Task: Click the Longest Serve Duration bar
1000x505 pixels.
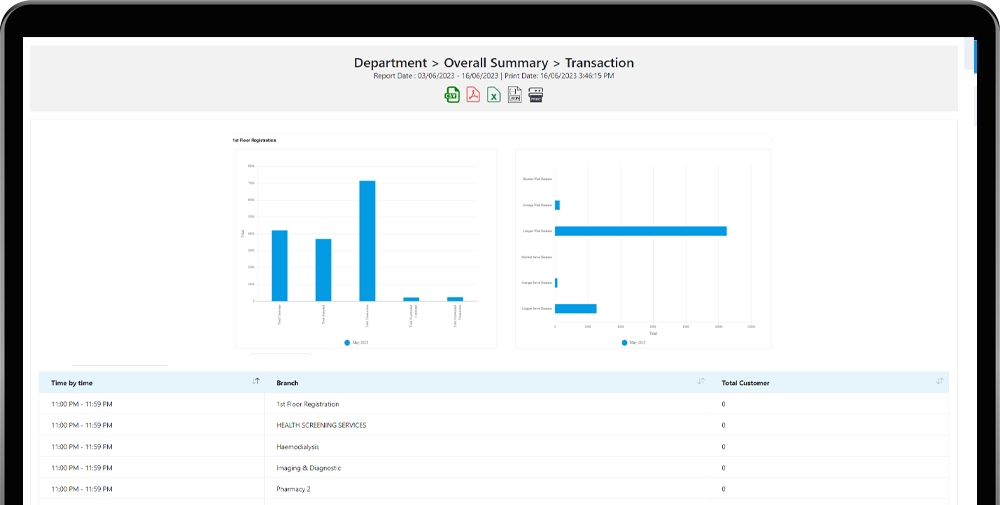Action: pyautogui.click(x=575, y=308)
